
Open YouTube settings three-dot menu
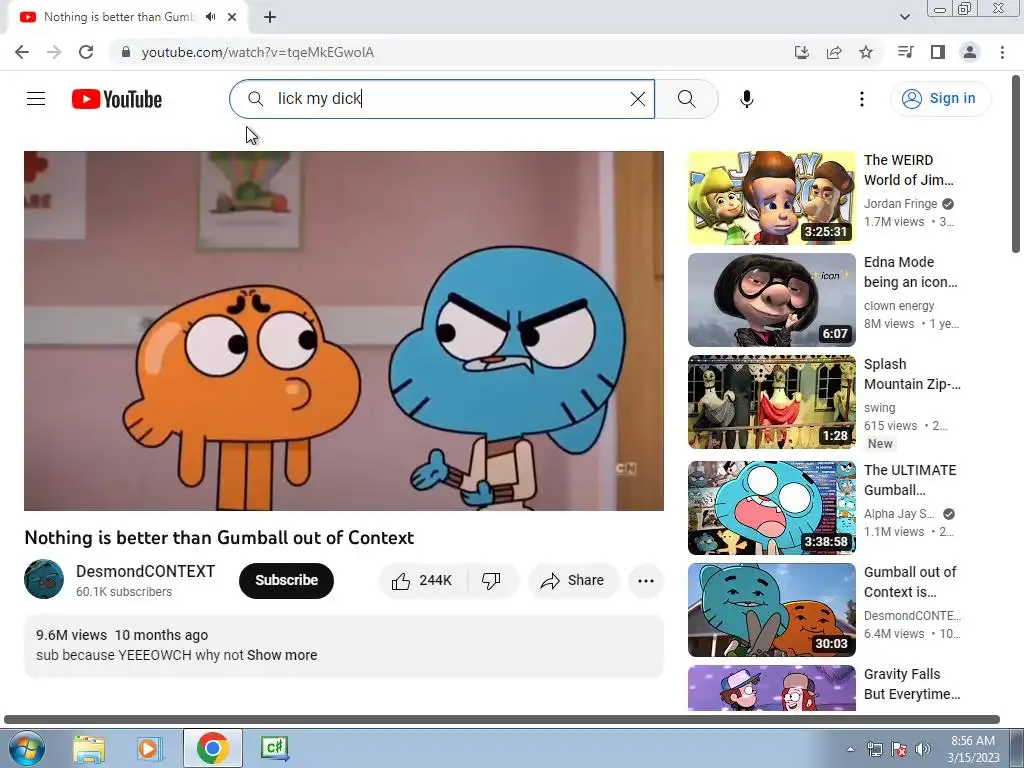tap(861, 99)
